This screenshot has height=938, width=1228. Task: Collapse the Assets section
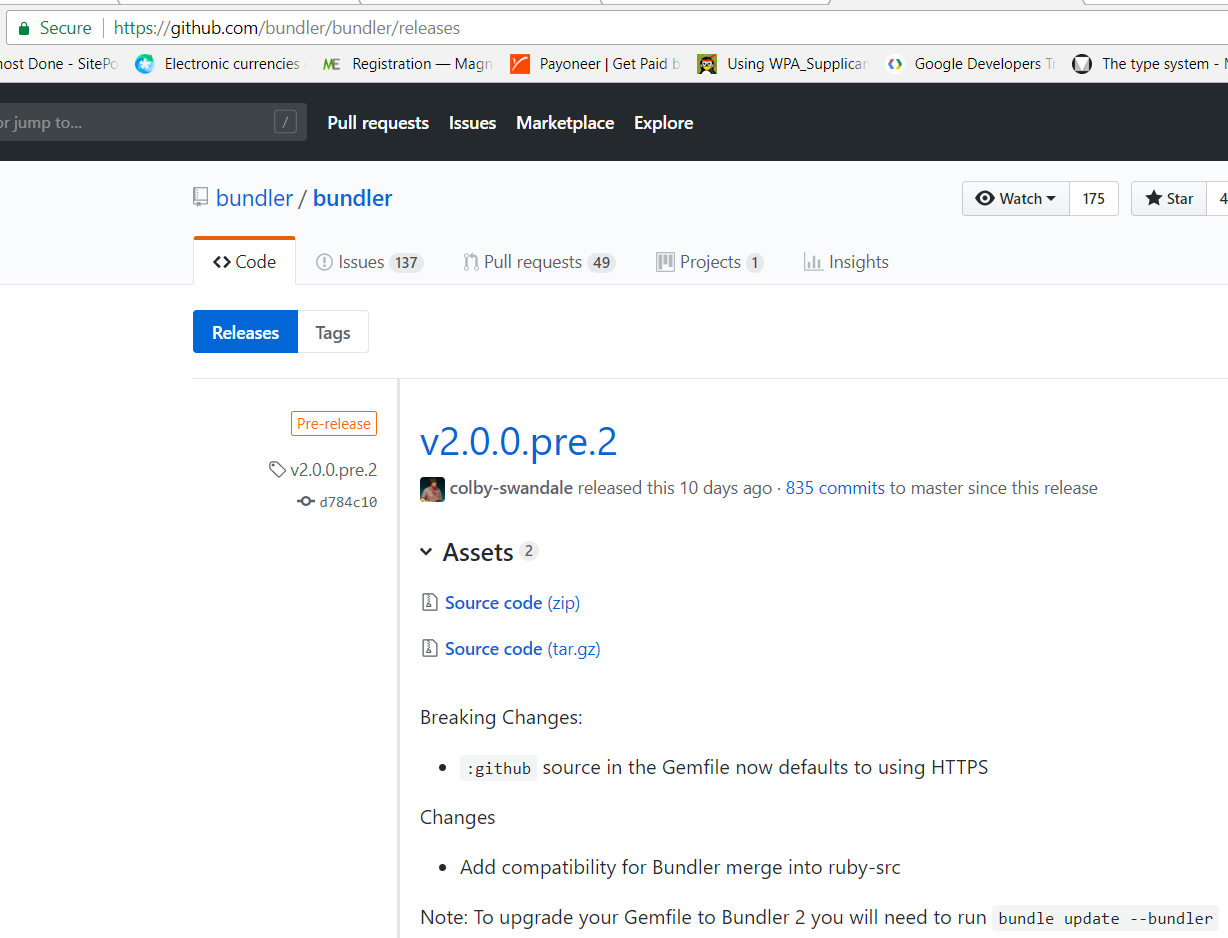pos(428,551)
